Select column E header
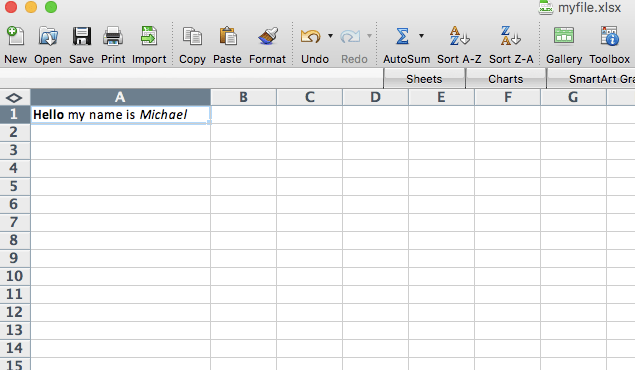Viewport: 635px width, 370px height. pyautogui.click(x=441, y=97)
